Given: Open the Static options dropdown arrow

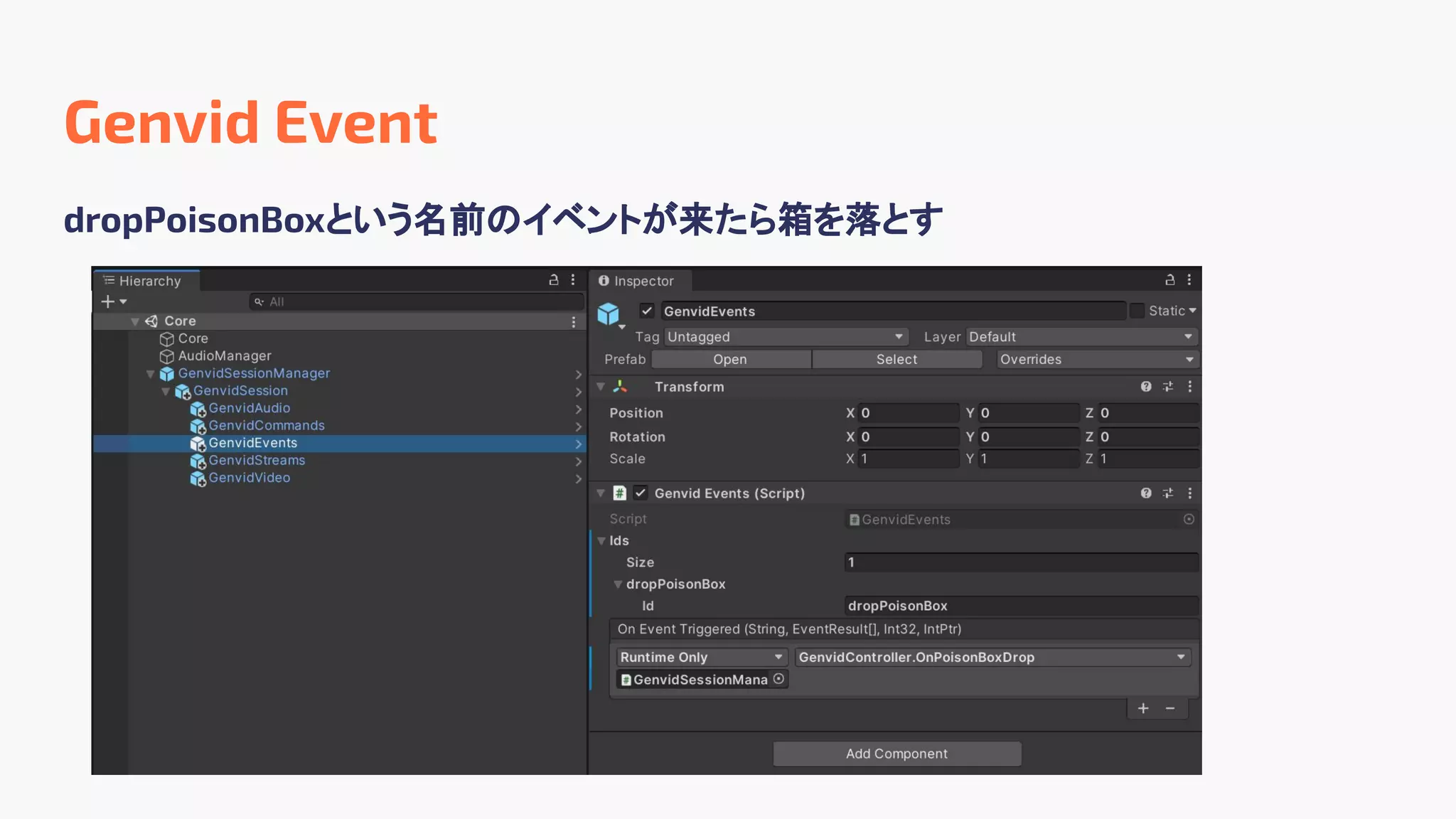Looking at the screenshot, I should [1192, 311].
